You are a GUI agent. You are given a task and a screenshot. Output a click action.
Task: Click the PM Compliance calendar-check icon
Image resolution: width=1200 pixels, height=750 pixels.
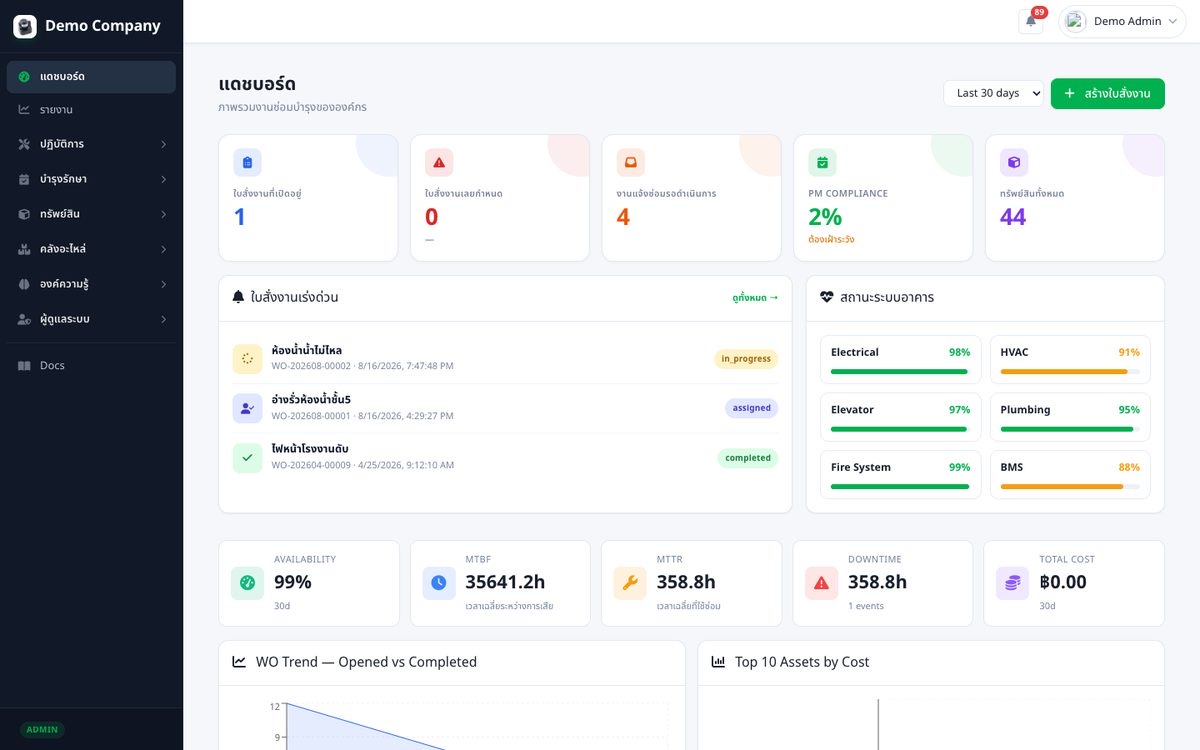pyautogui.click(x=822, y=162)
